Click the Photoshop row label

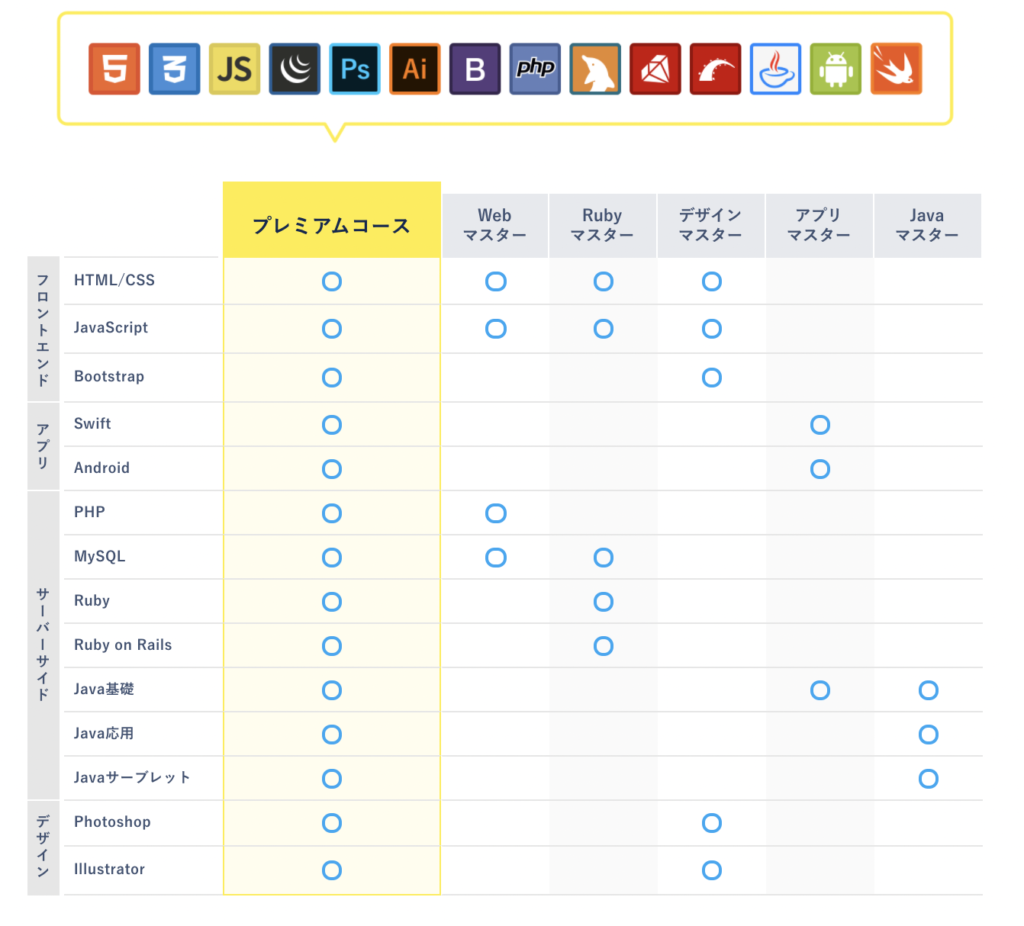pos(112,822)
